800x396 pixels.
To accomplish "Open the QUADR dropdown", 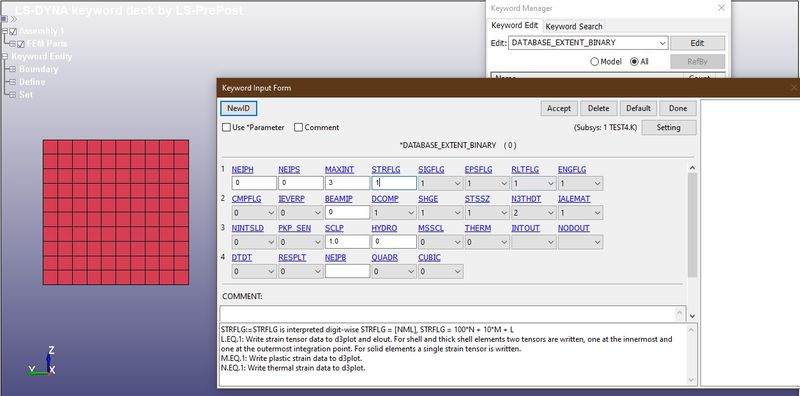I will (393, 271).
